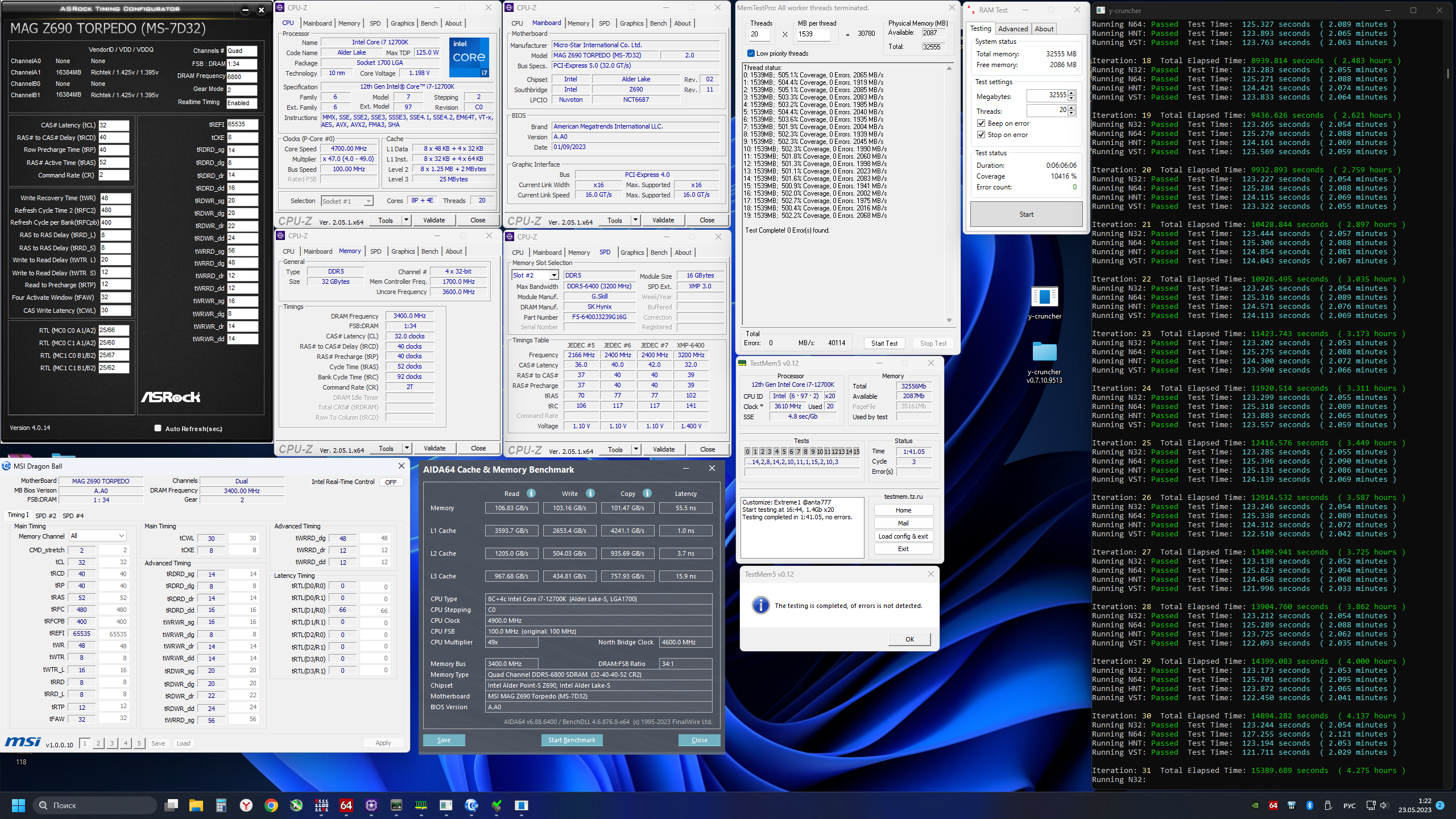Open Calculator from the taskbar
The width and height of the screenshot is (1456, 819).
click(221, 805)
